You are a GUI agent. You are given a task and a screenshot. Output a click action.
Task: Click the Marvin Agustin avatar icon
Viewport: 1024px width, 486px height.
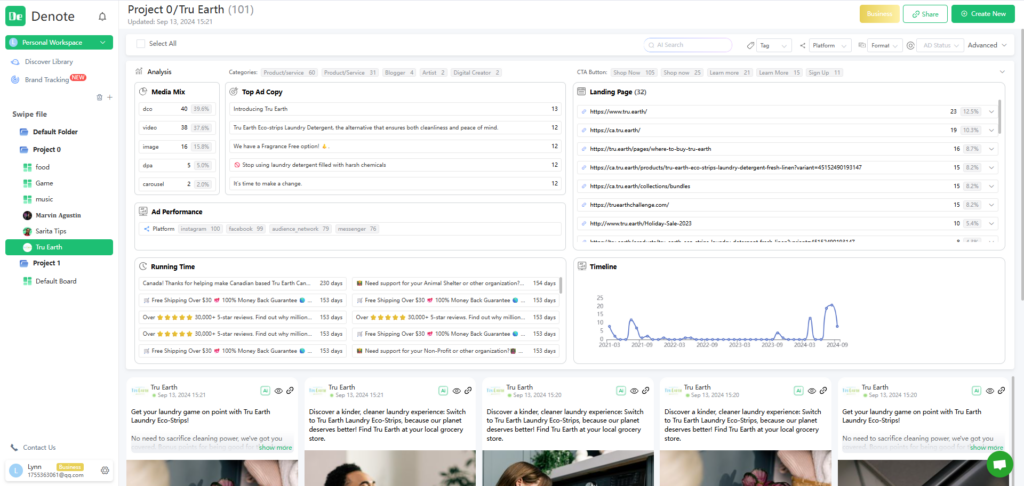(x=27, y=215)
